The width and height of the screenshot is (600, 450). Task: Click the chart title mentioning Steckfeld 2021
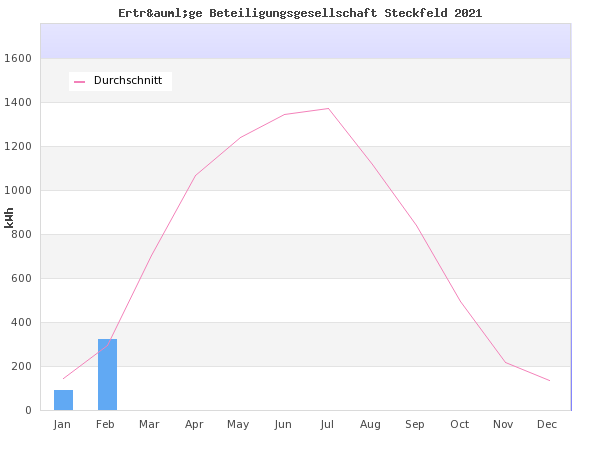coord(300,13)
